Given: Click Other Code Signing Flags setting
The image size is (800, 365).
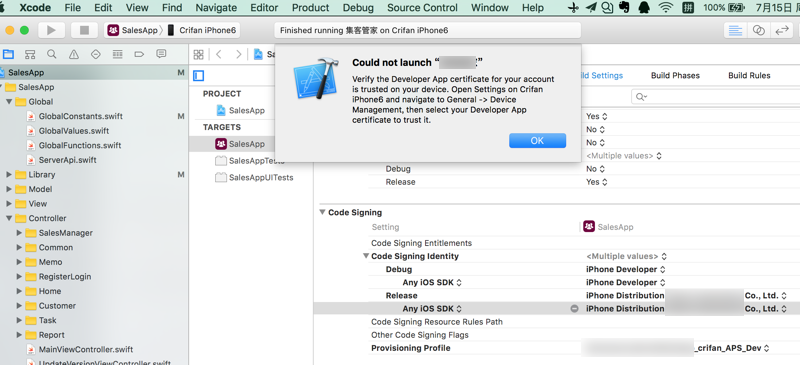Looking at the screenshot, I should click(x=419, y=335).
